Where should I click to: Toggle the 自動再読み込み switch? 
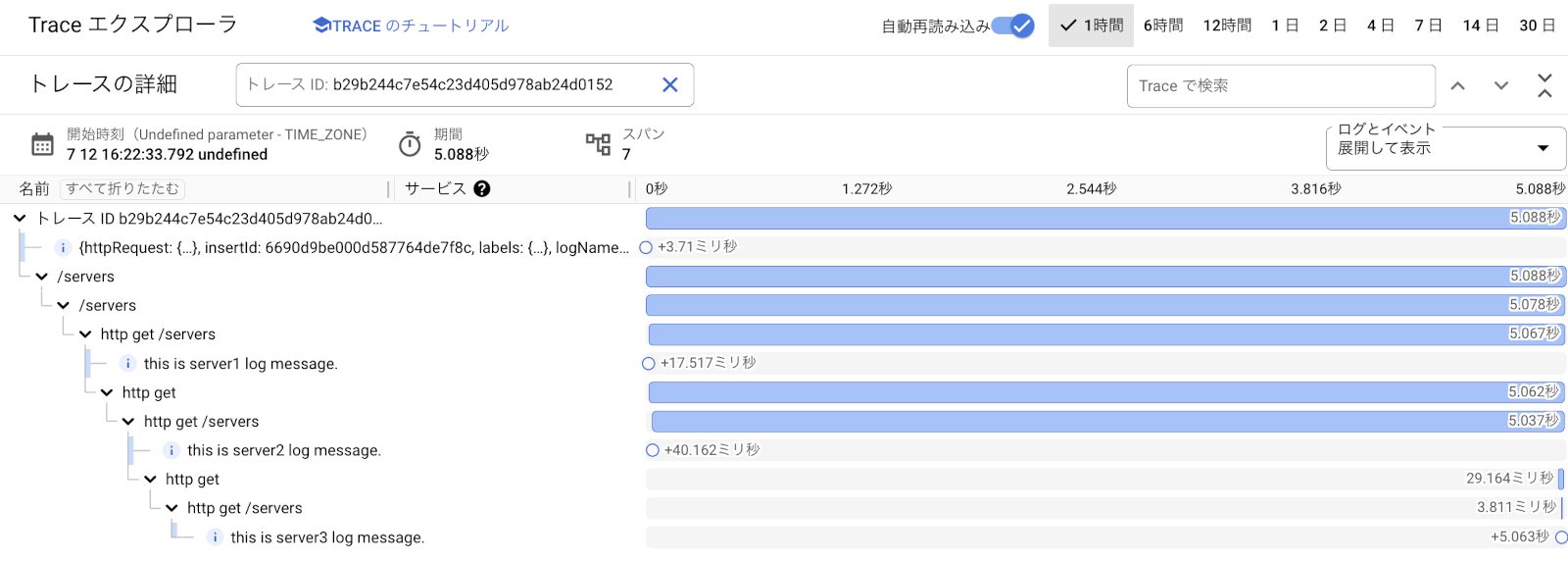(x=1013, y=25)
